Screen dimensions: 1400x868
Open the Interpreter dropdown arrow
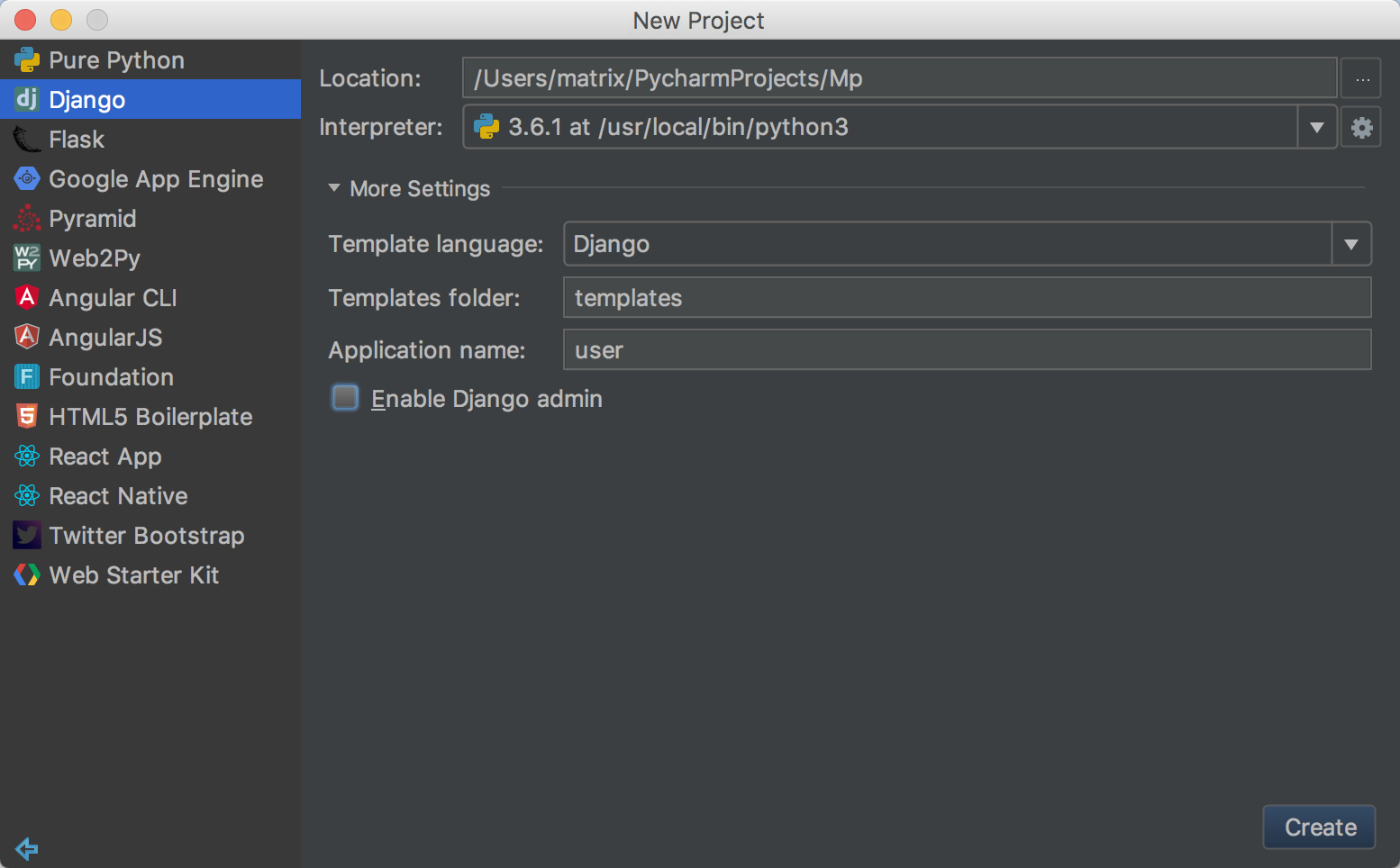tap(1316, 127)
